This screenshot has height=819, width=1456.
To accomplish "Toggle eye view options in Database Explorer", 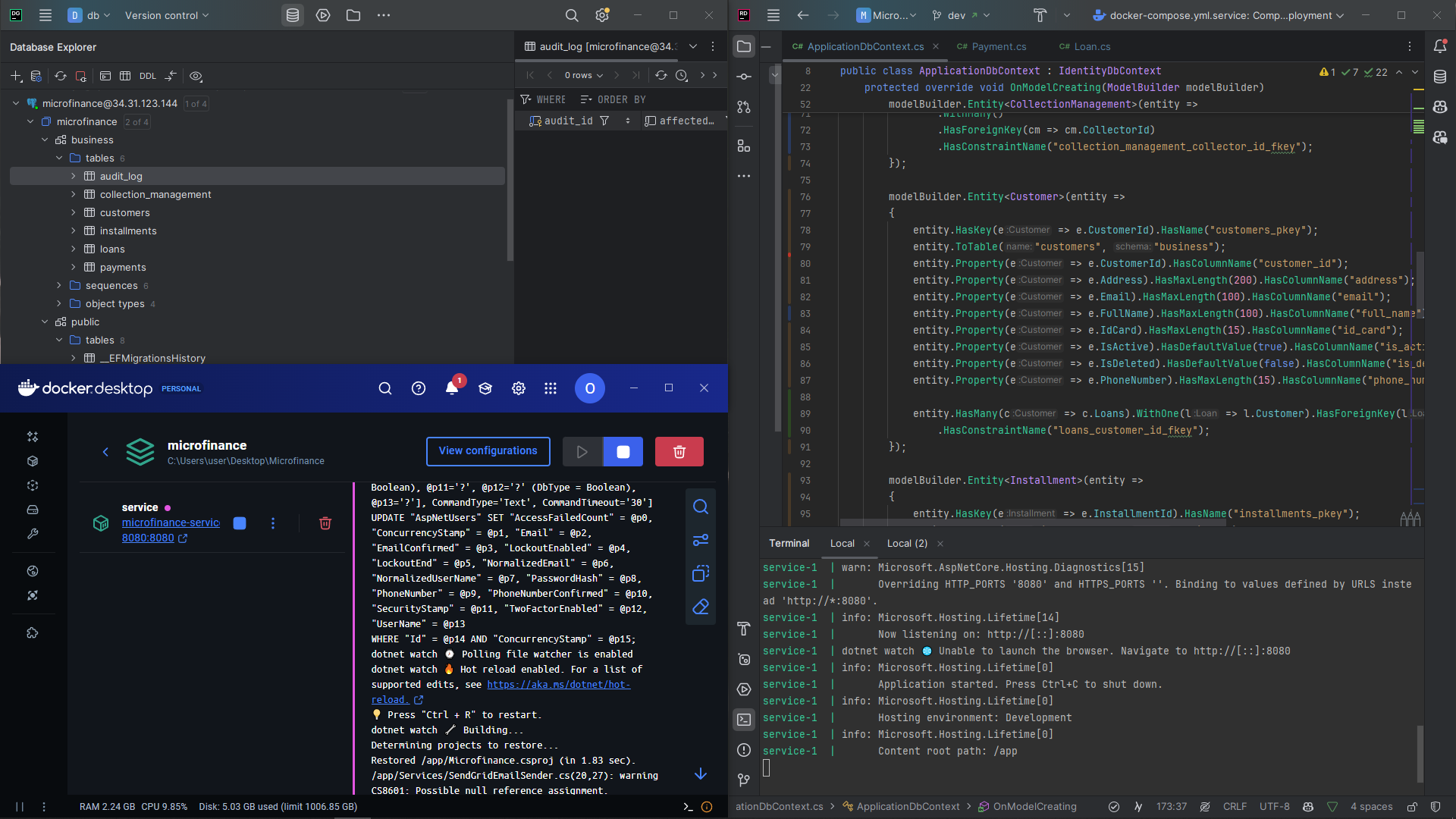I will click(196, 76).
